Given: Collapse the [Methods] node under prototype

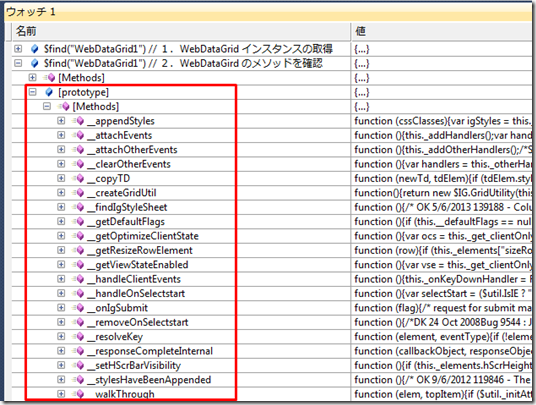Looking at the screenshot, I should point(46,106).
